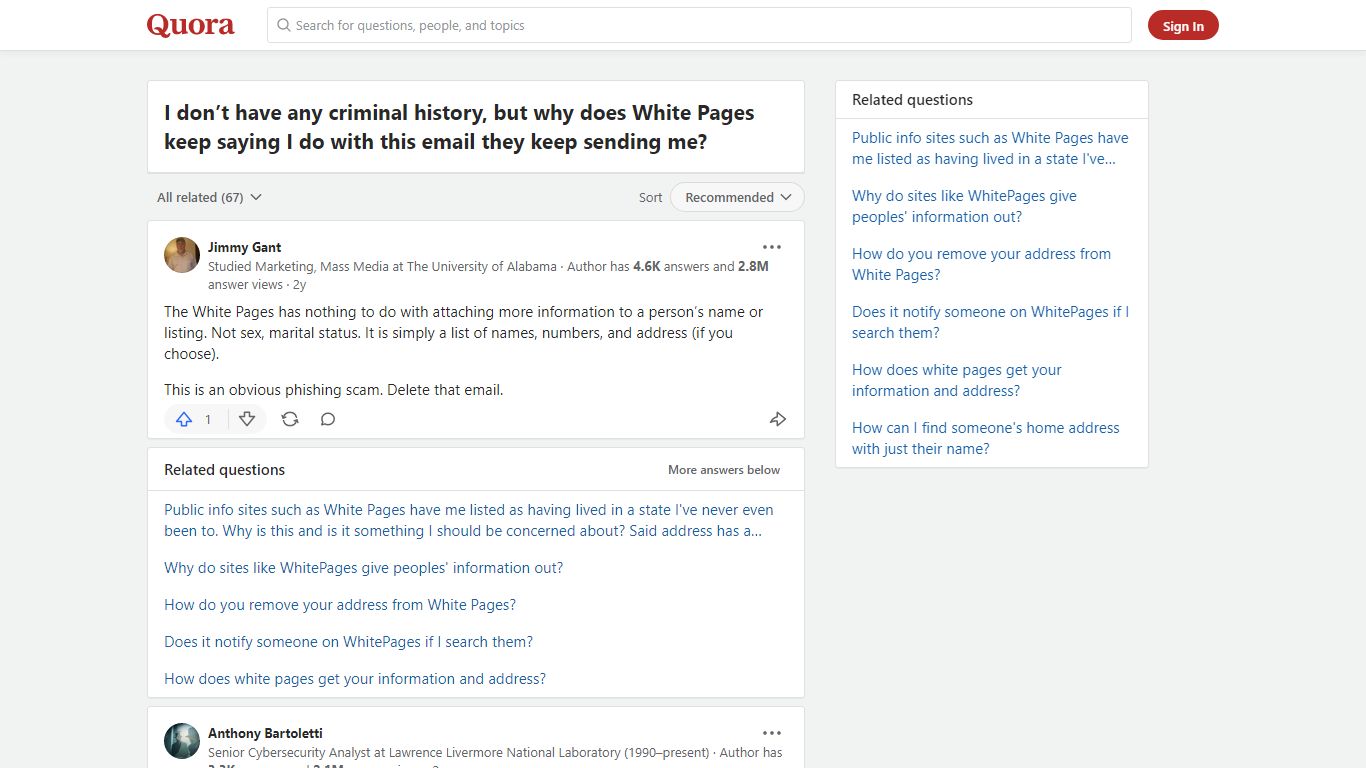Click the upvote count '1'
Image resolution: width=1366 pixels, height=768 pixels.
[208, 420]
